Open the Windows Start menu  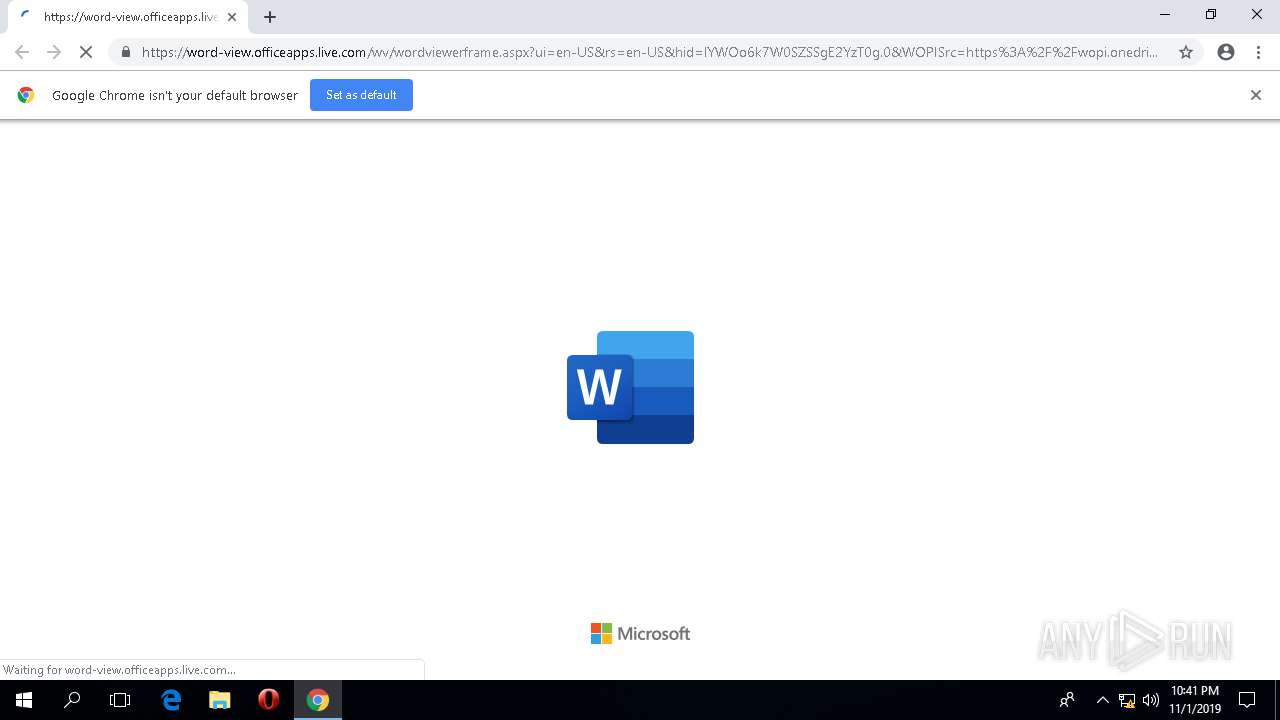pyautogui.click(x=24, y=700)
